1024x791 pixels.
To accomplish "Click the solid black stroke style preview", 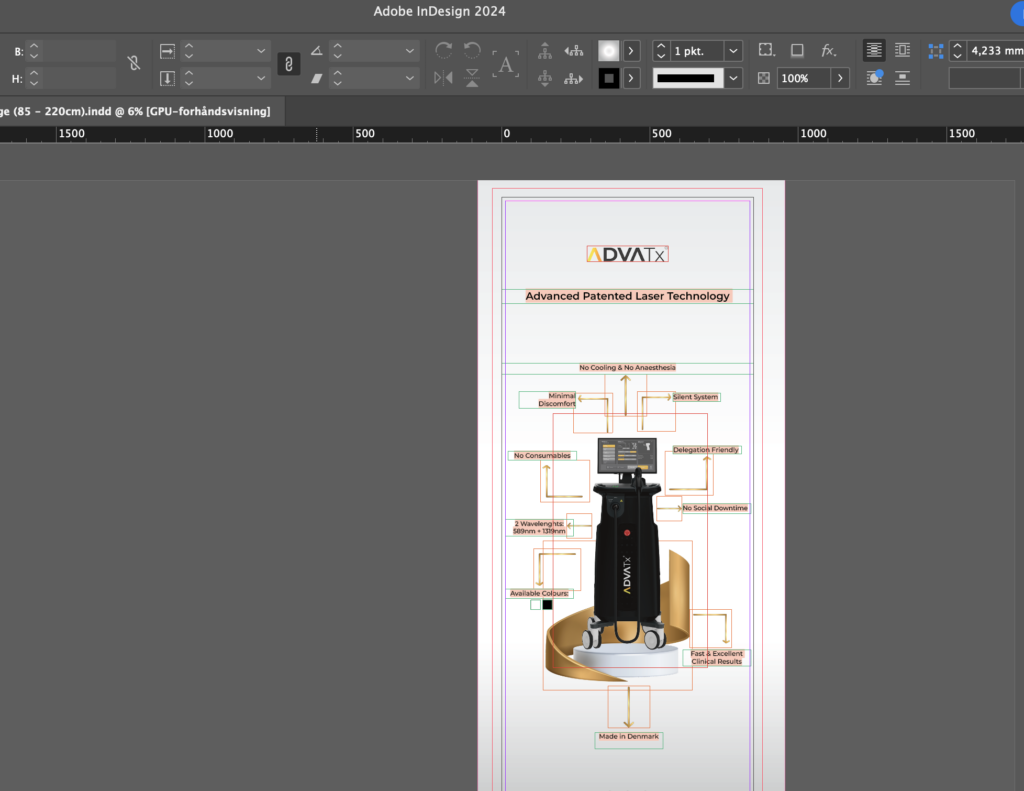I will [686, 78].
